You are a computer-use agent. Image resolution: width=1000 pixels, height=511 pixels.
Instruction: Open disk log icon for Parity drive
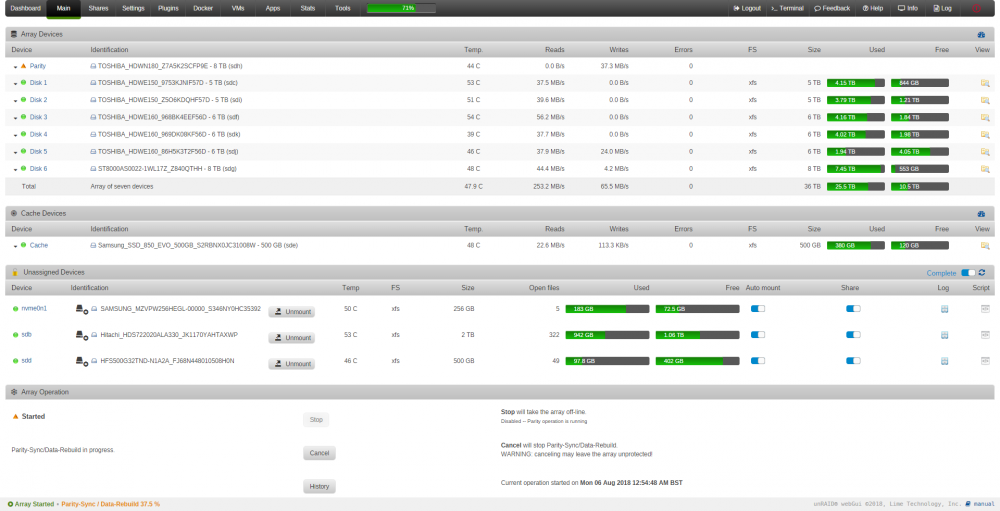point(93,66)
